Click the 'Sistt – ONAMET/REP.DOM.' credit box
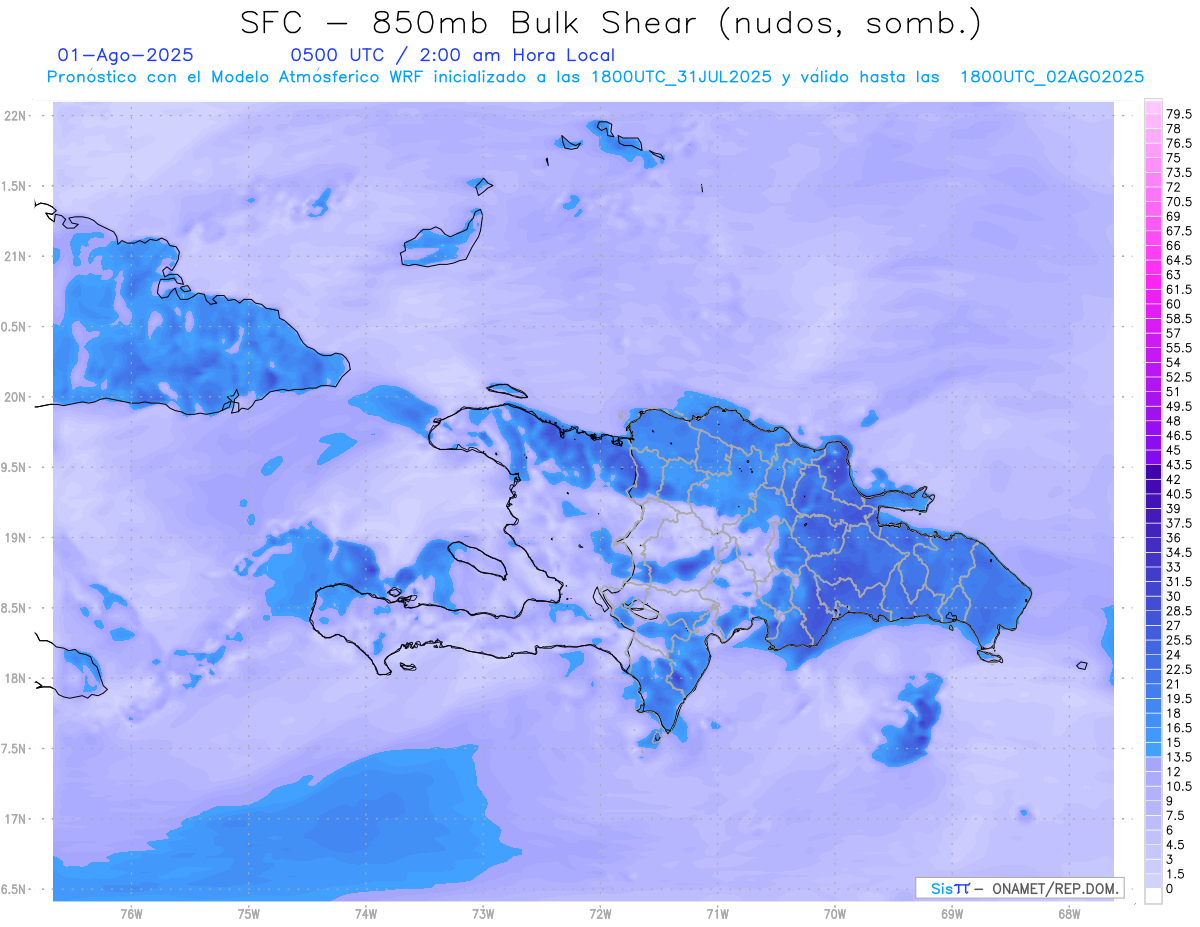 1020,888
